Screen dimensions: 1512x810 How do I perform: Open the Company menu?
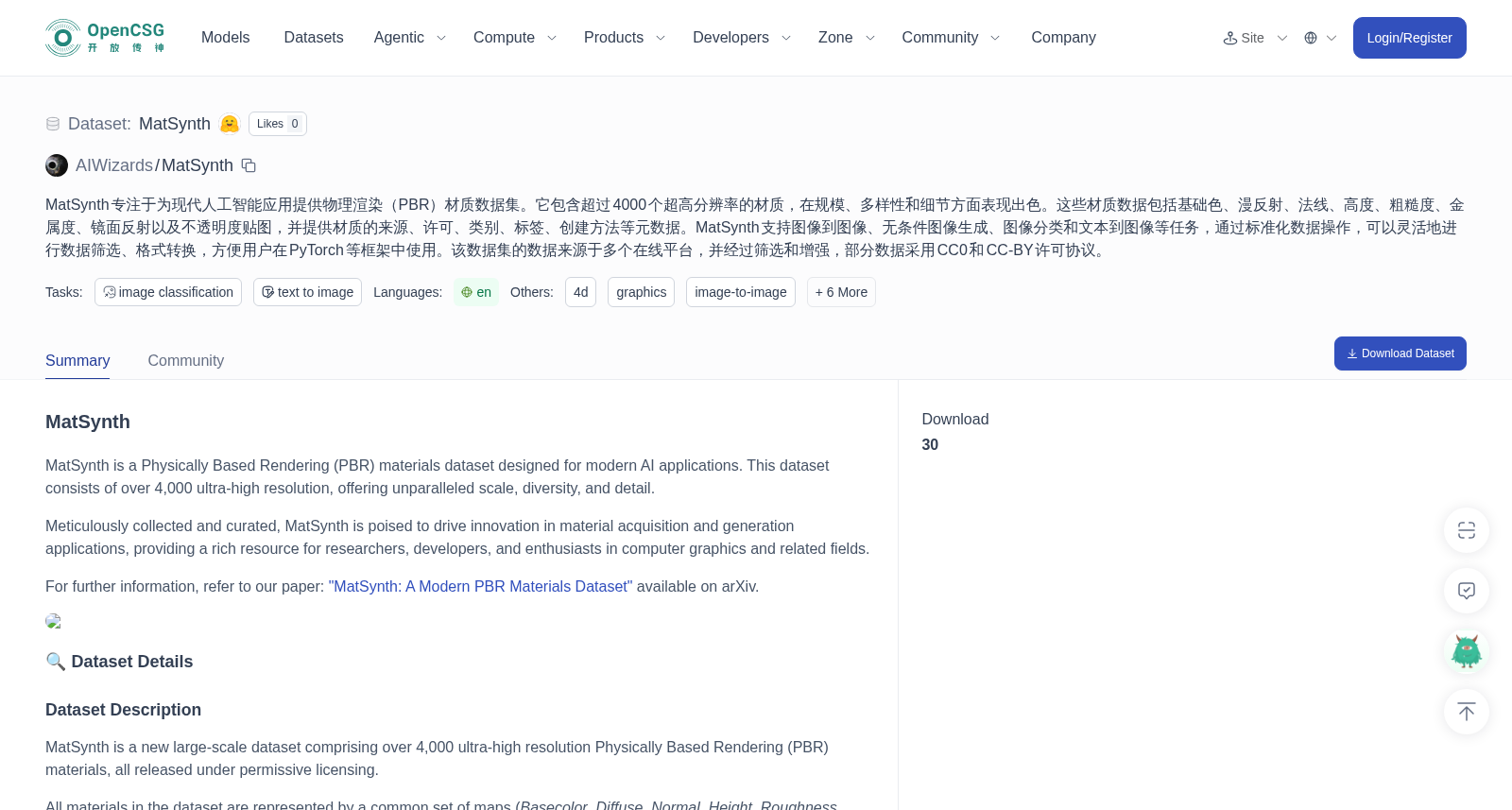click(1063, 38)
